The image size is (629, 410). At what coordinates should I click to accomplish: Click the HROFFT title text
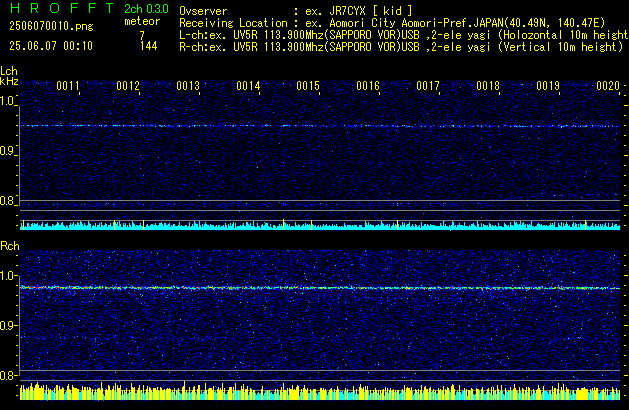(x=62, y=8)
